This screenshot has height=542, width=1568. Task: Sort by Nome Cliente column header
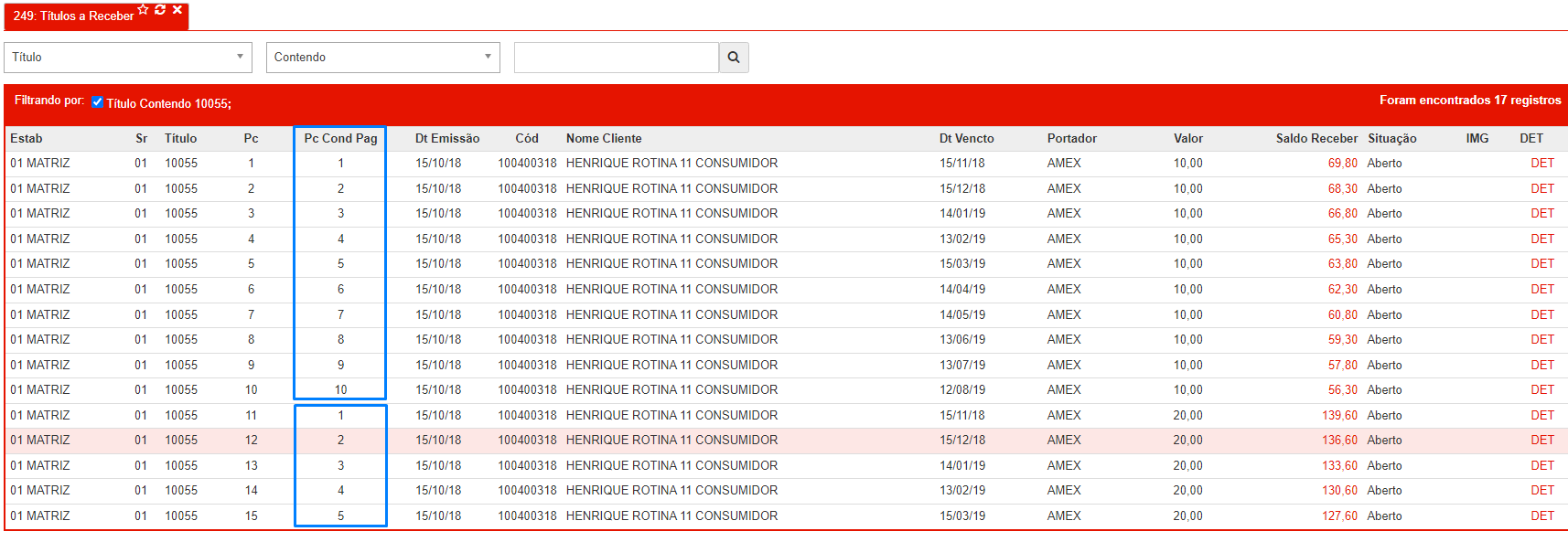pyautogui.click(x=604, y=138)
